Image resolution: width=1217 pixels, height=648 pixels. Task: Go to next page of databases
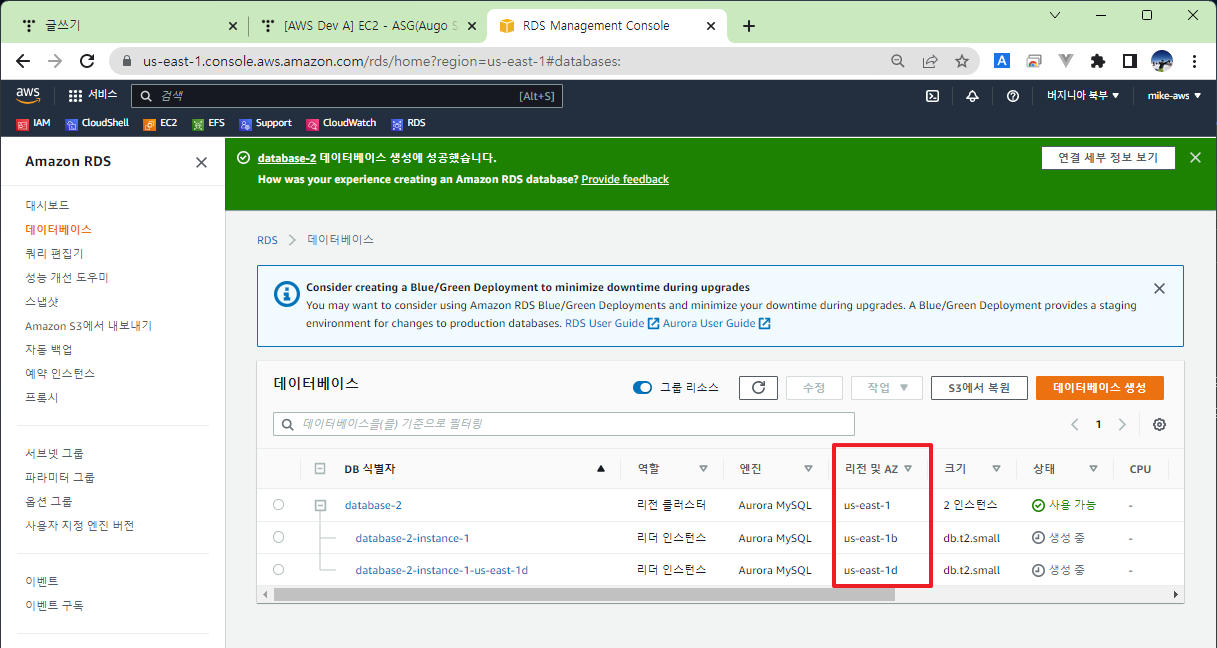tap(1122, 424)
